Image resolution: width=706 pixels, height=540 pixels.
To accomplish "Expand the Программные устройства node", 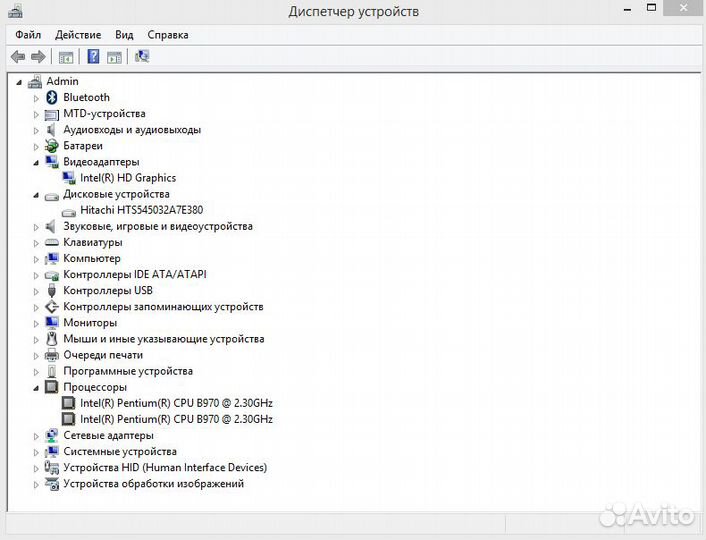I will coord(36,372).
